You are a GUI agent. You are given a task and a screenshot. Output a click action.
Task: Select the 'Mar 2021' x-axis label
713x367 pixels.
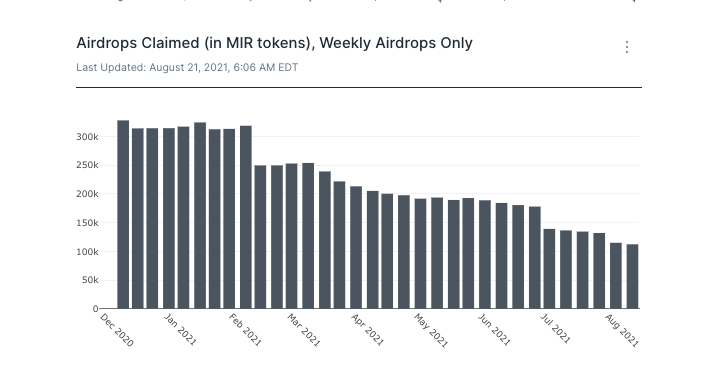(x=304, y=330)
